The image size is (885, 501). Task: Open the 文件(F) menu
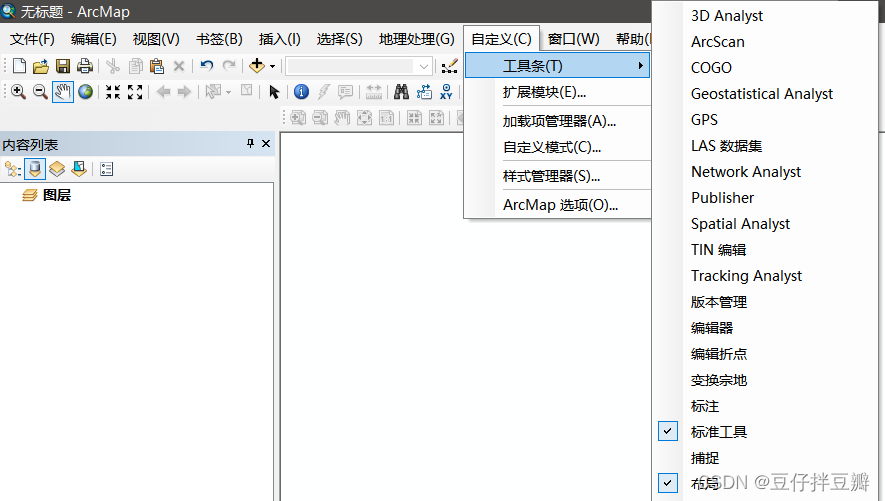(x=32, y=39)
